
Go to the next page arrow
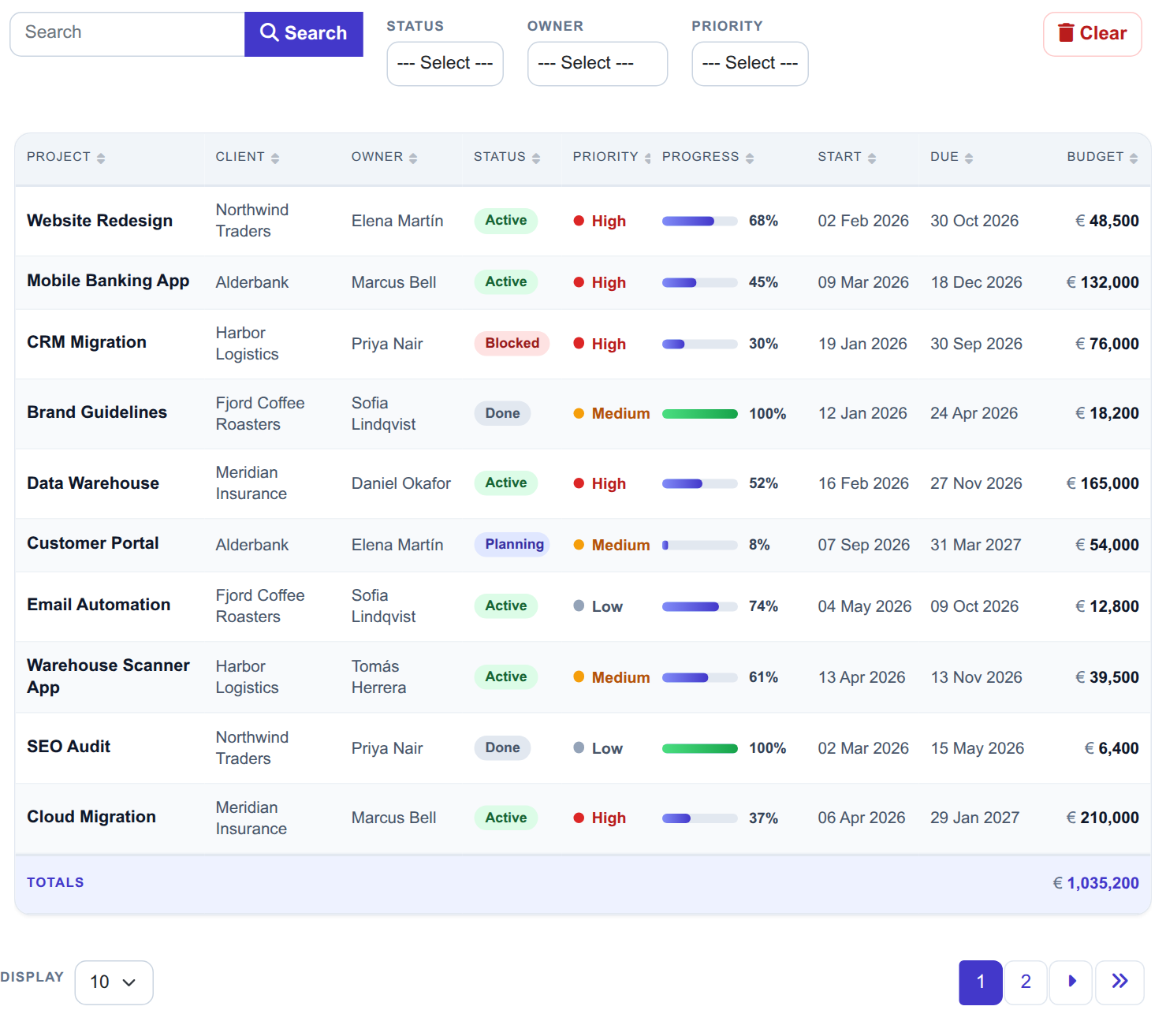tap(1071, 982)
